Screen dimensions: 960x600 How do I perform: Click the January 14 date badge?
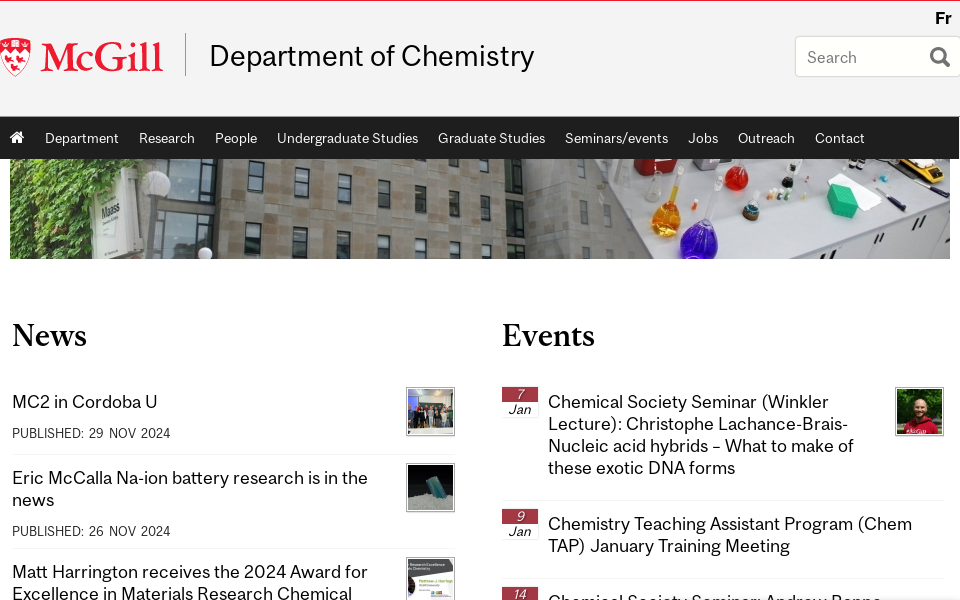(x=519, y=593)
